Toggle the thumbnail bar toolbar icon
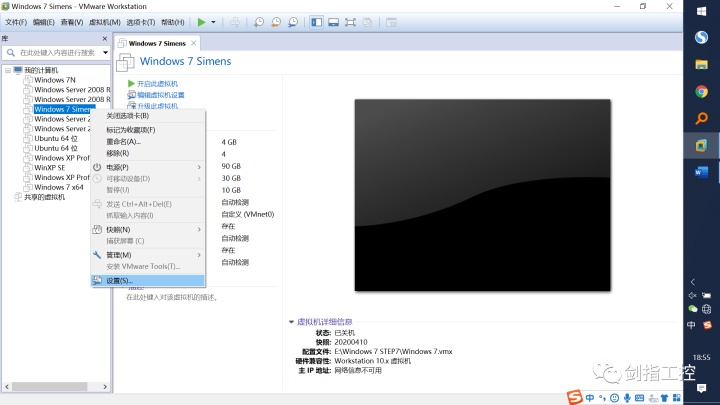This screenshot has height=405, width=720. 333,22
